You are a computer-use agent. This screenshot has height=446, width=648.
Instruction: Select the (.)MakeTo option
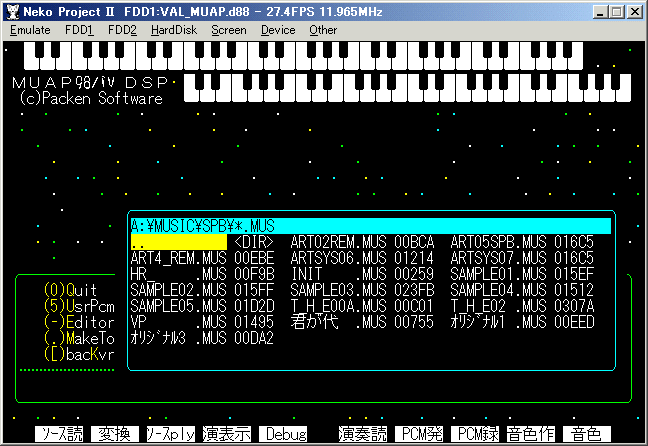tap(79, 339)
